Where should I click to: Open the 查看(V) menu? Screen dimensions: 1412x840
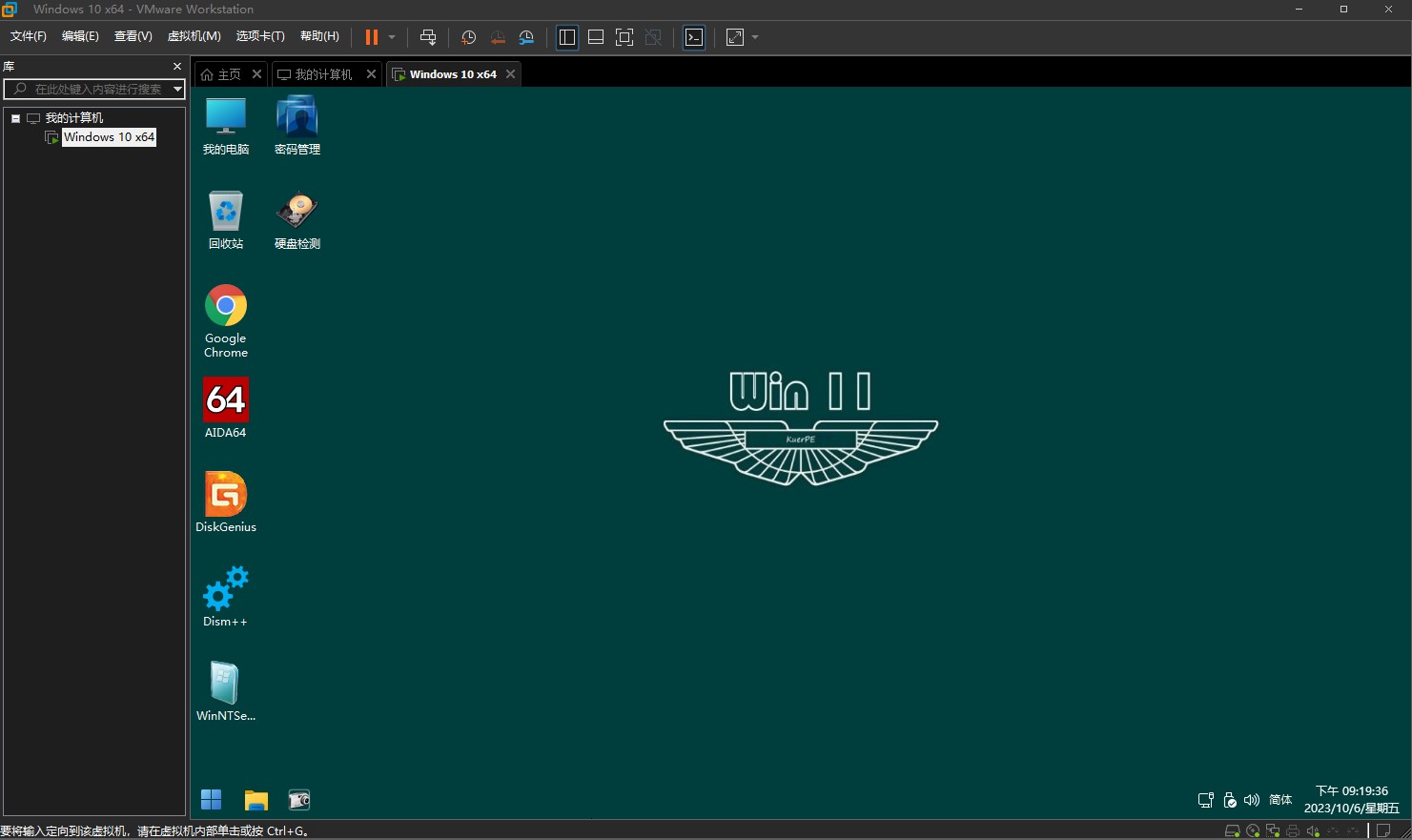[x=133, y=36]
